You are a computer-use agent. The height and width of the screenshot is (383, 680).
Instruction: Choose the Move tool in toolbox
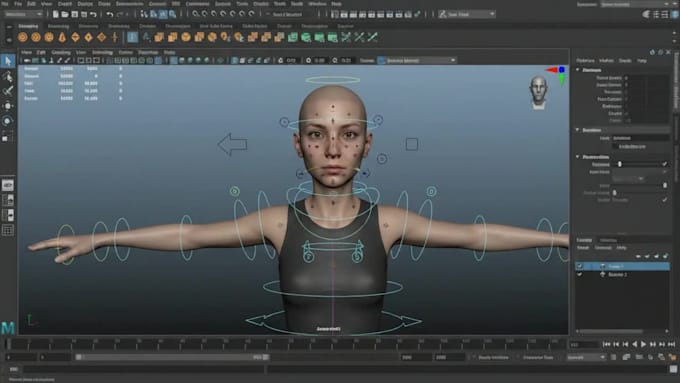coord(8,106)
